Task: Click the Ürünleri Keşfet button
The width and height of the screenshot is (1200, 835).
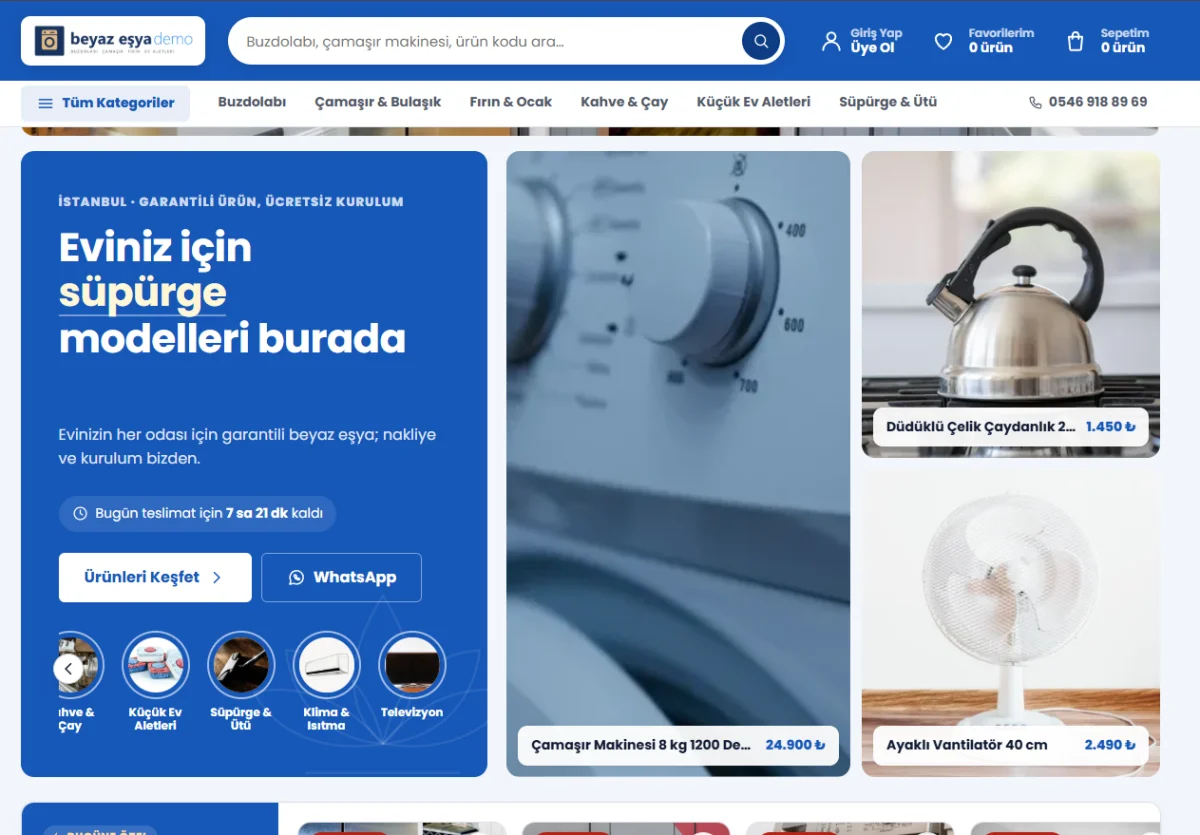Action: [x=155, y=577]
